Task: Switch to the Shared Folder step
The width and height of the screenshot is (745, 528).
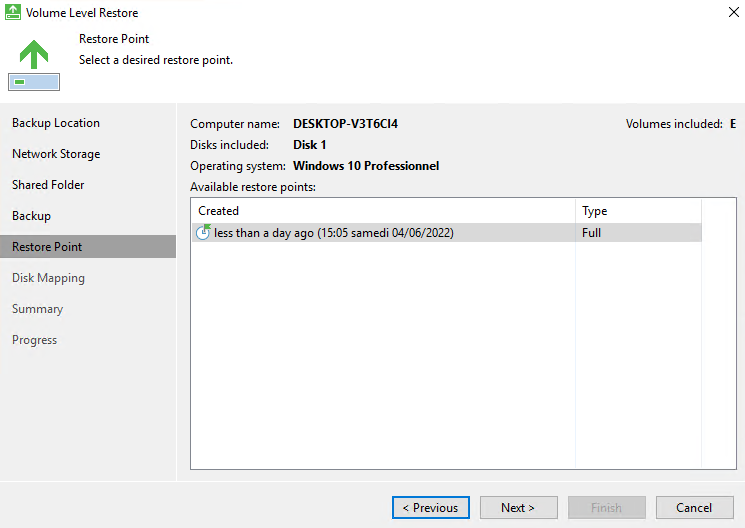Action: point(48,185)
